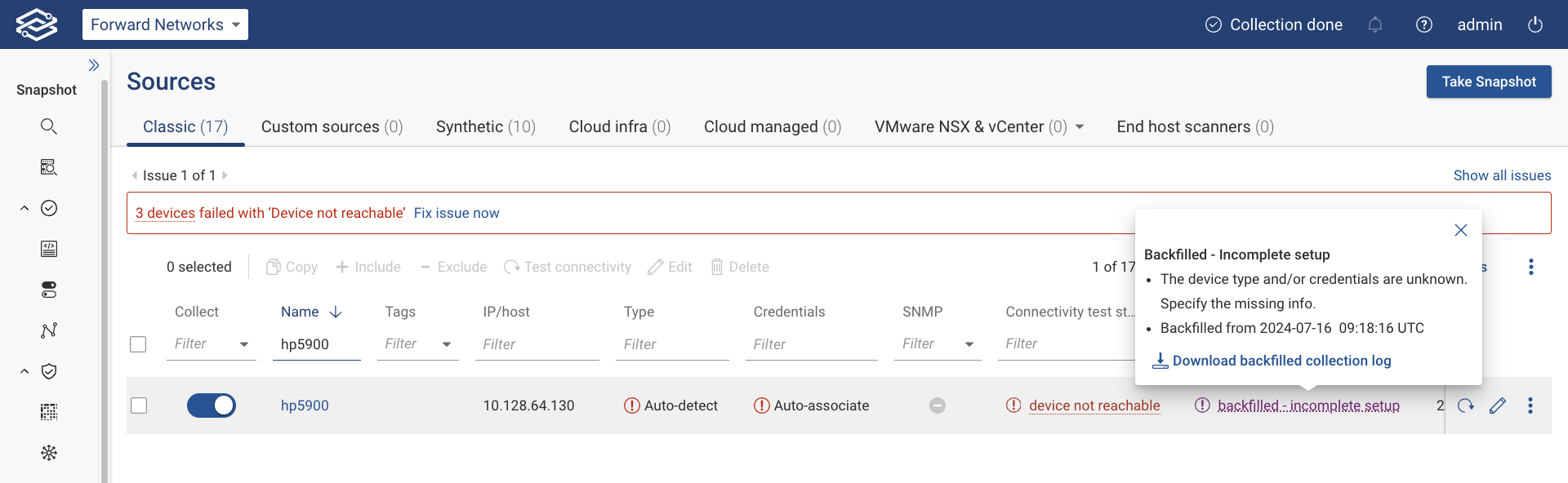Click the Fix issue now link

pos(456,213)
